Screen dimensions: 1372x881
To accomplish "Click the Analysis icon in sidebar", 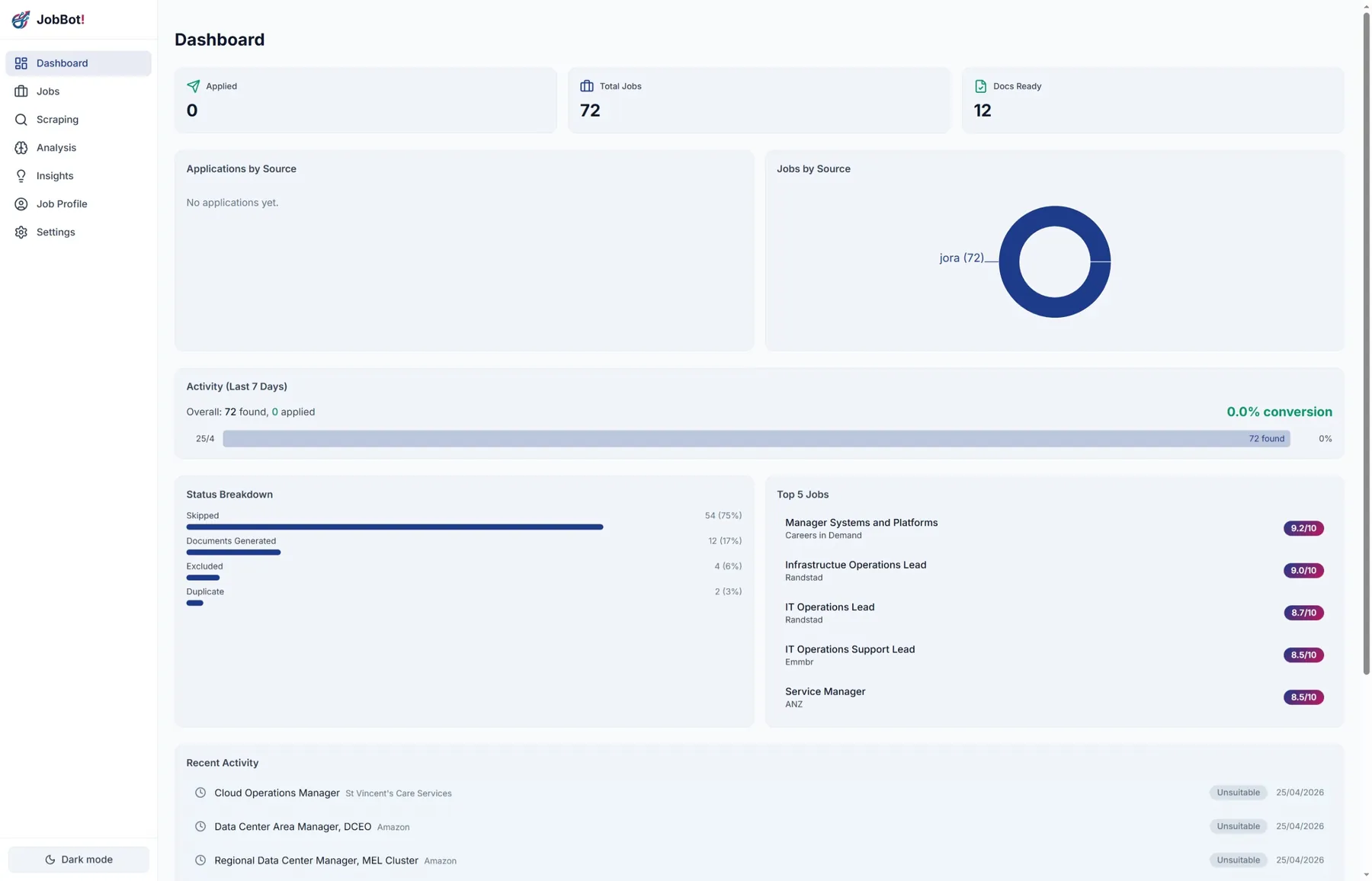I will [x=21, y=148].
